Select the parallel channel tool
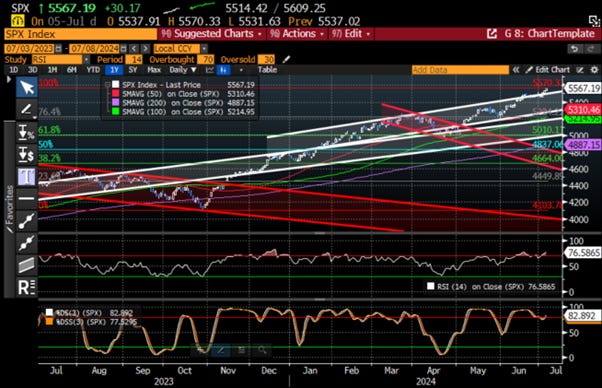This screenshot has height=388, width=602. pos(26,265)
